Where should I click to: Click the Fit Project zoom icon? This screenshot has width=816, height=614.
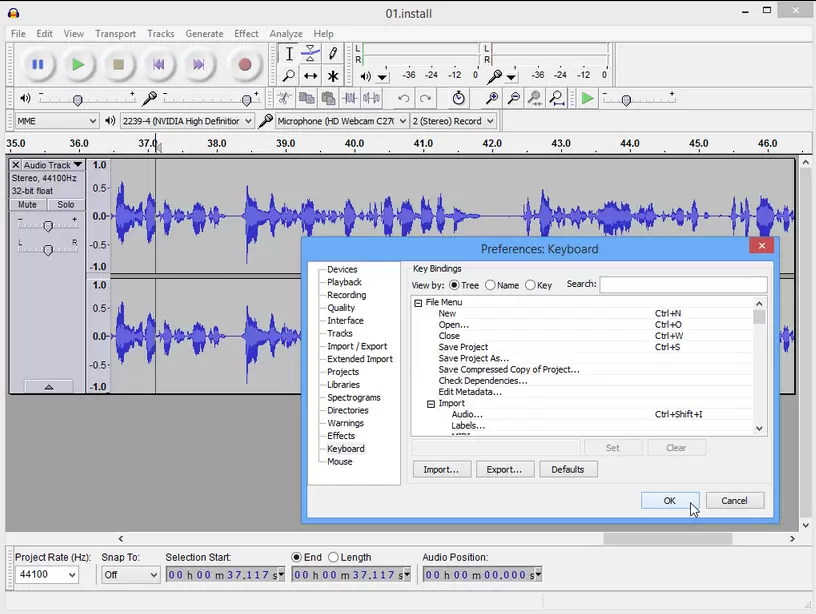tap(556, 98)
